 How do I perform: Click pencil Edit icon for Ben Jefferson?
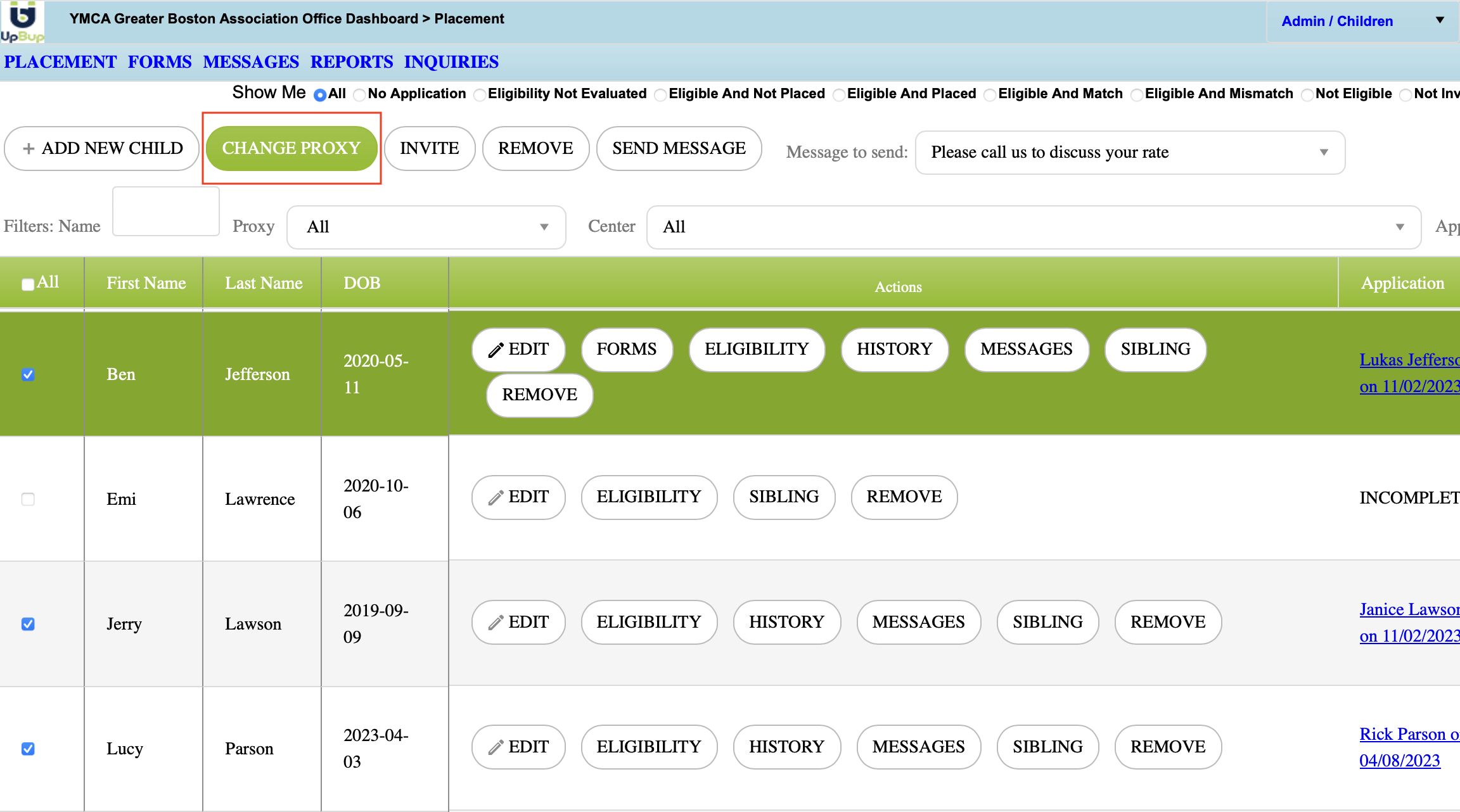coord(496,350)
